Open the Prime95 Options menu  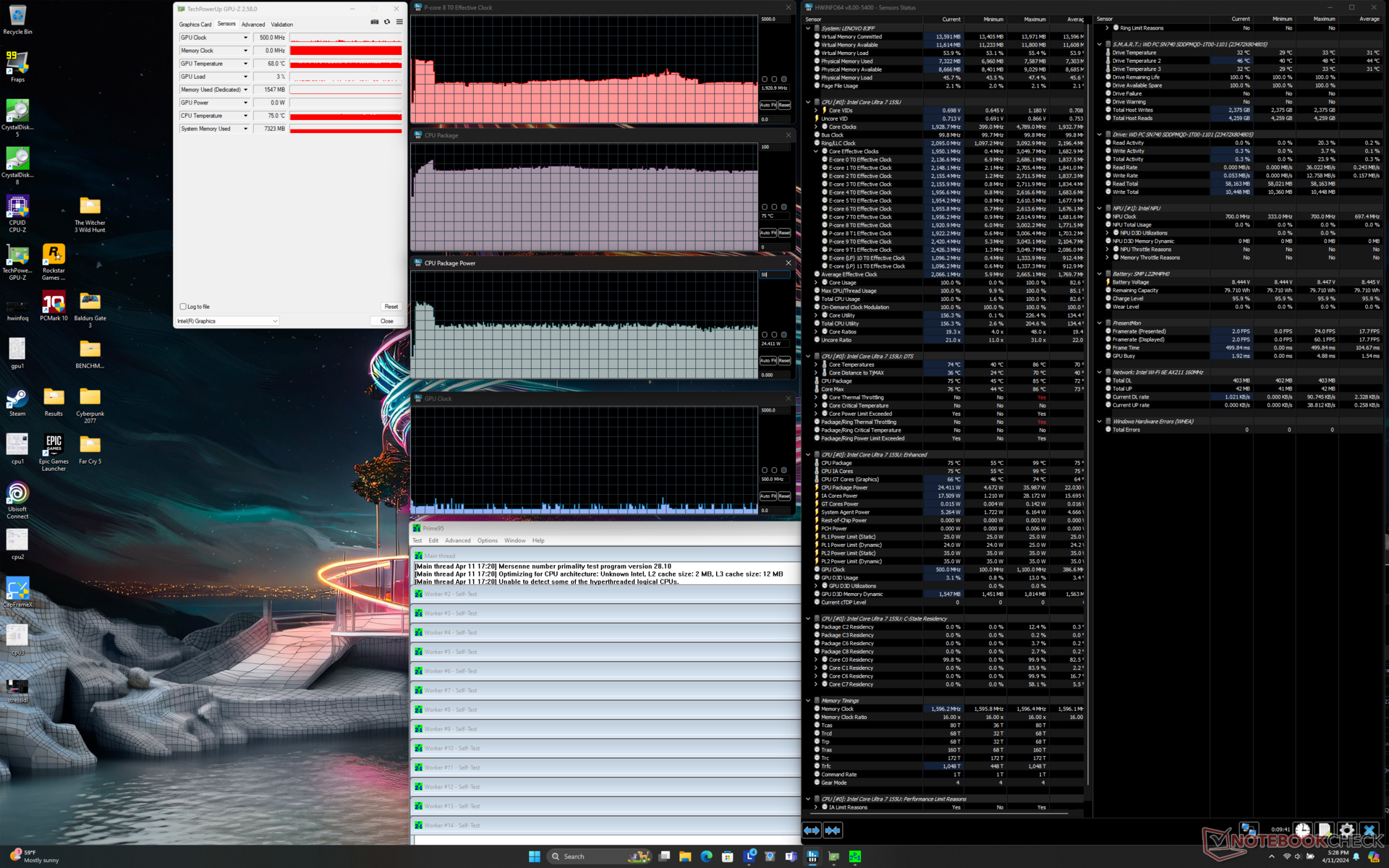(487, 540)
